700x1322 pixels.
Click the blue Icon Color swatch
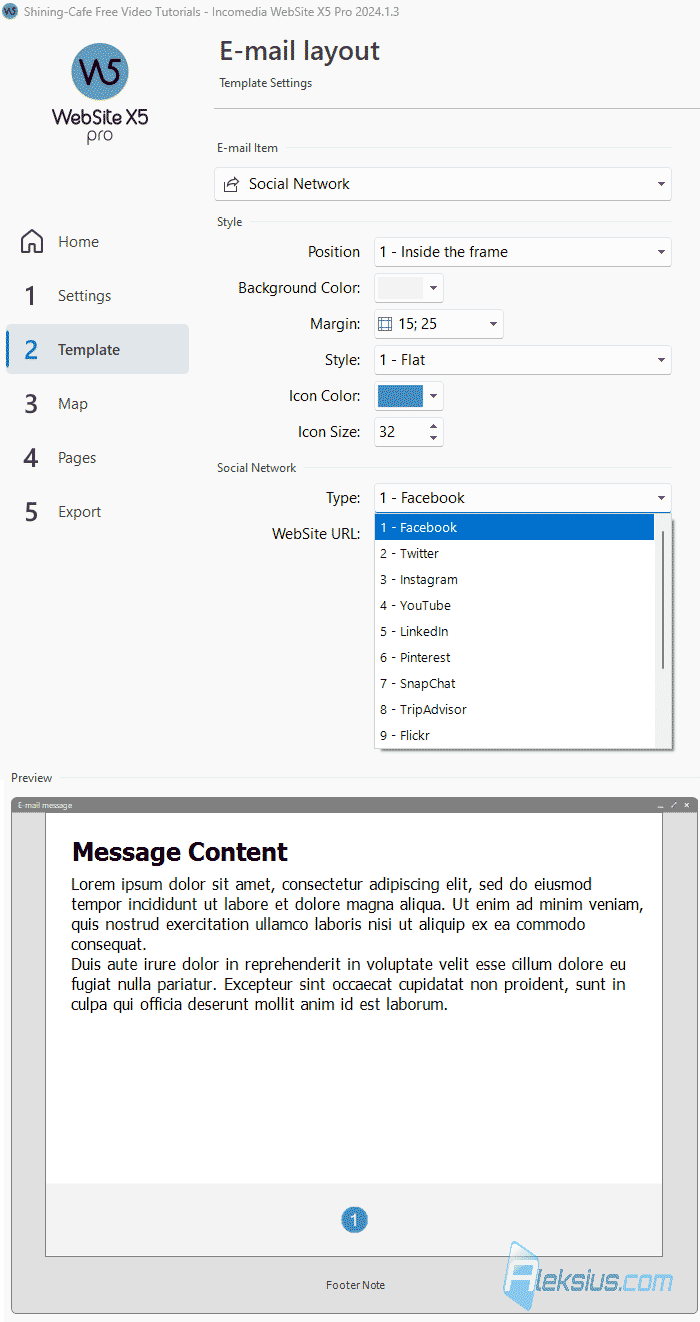tap(400, 396)
